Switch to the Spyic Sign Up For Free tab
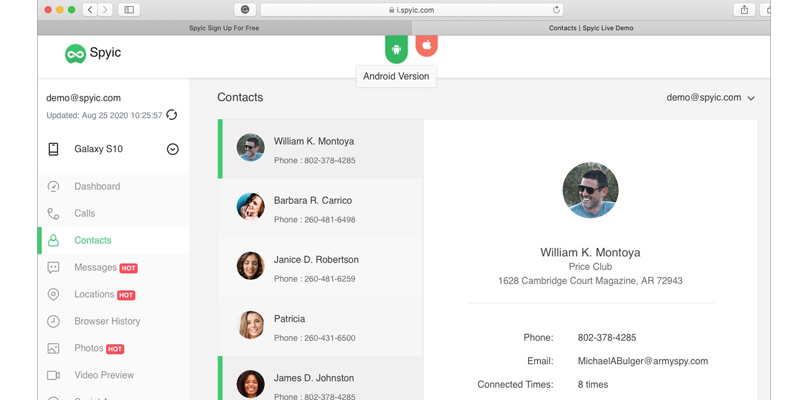 (226, 29)
